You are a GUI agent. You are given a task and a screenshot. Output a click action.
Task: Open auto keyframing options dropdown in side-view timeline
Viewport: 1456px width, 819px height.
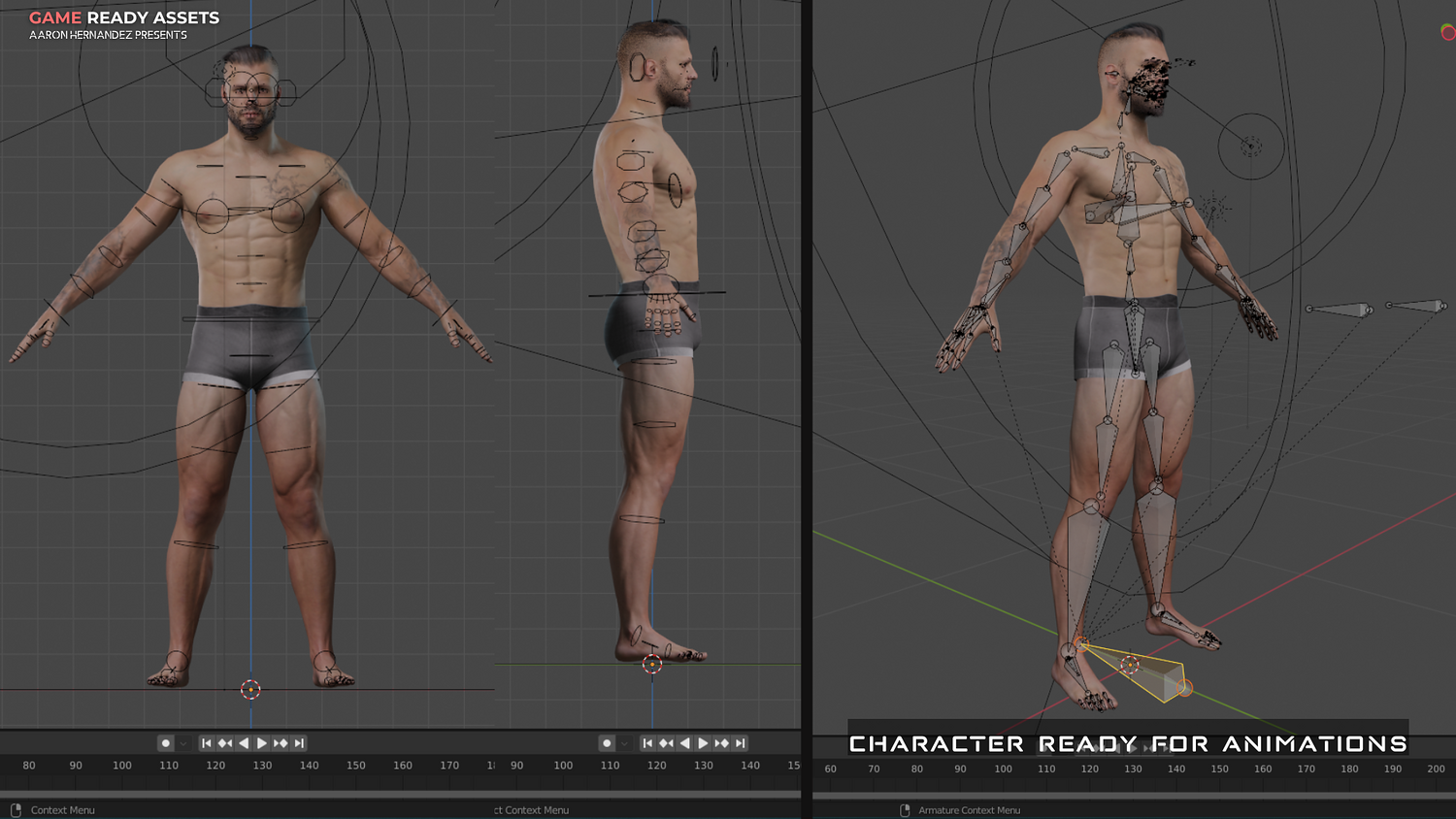click(x=624, y=743)
